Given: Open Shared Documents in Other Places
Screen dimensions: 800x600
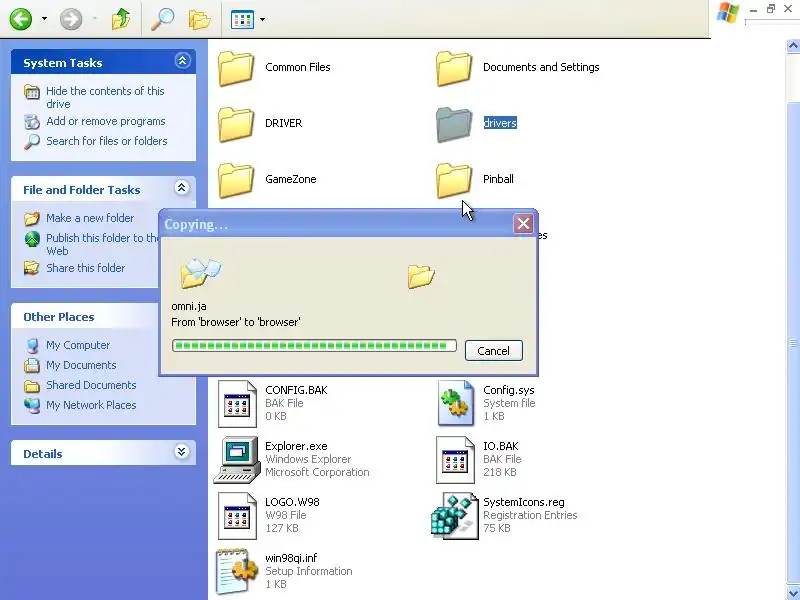Looking at the screenshot, I should (x=91, y=385).
